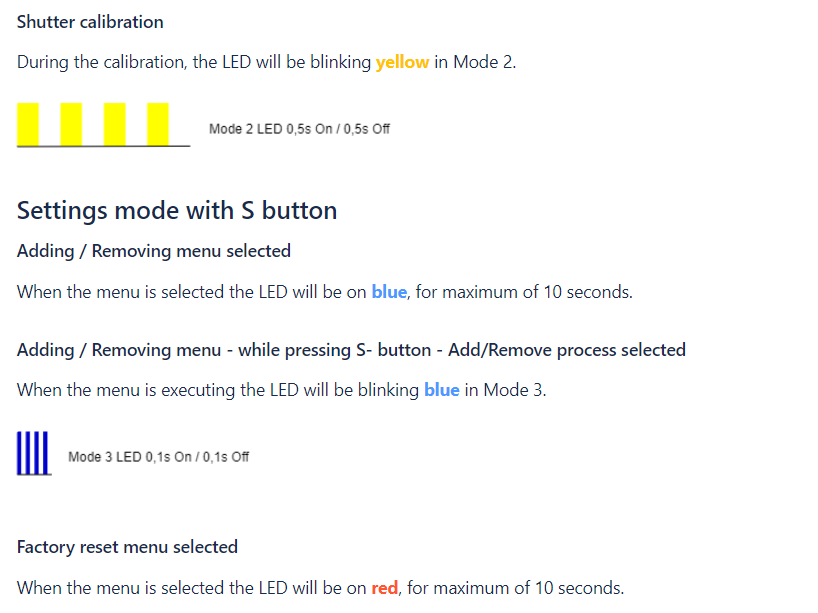Viewport: 818px width, 613px height.
Task: Click the "Factory reset menu selected" heading
Action: pos(127,547)
